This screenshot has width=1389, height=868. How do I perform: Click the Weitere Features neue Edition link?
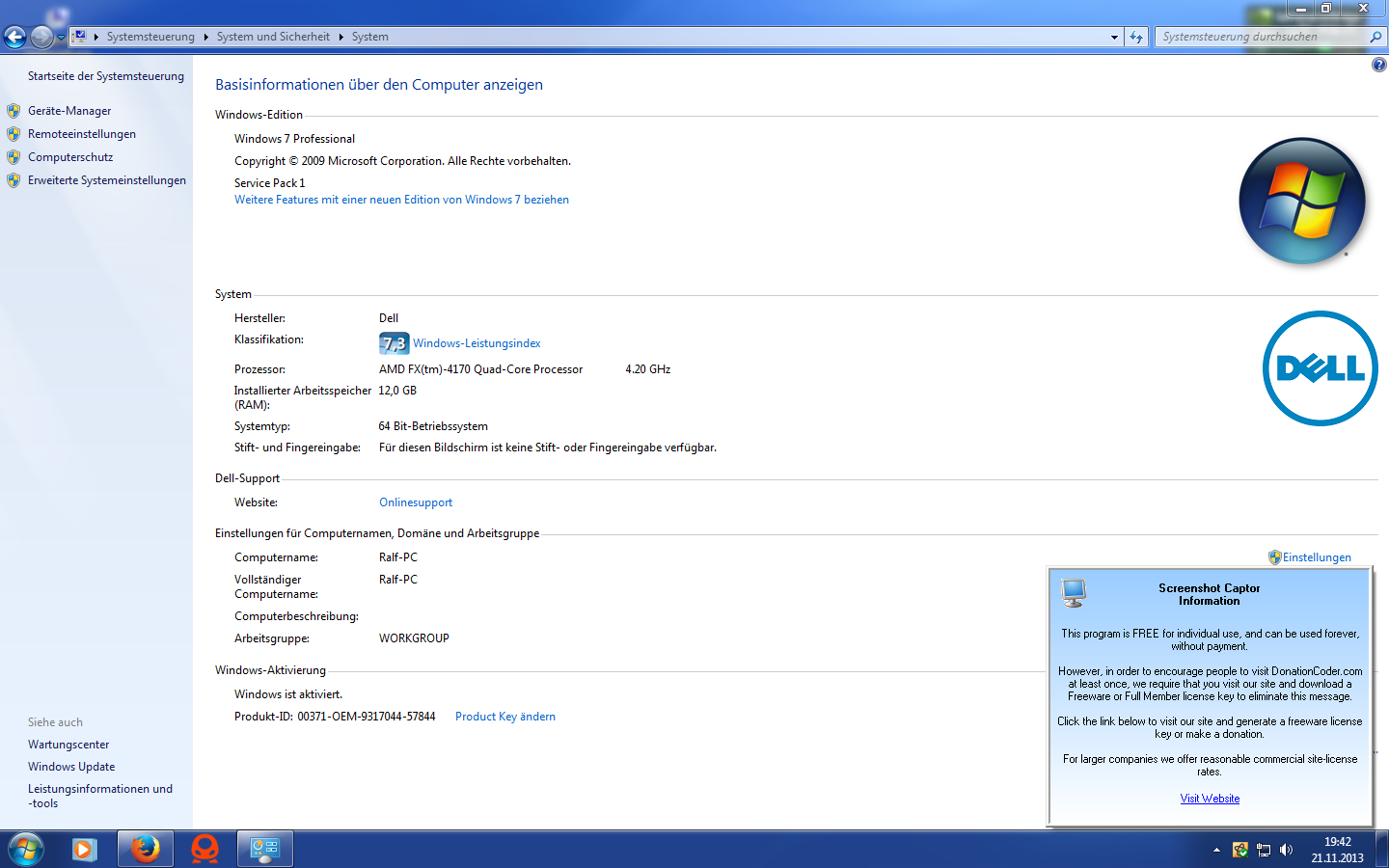[401, 200]
